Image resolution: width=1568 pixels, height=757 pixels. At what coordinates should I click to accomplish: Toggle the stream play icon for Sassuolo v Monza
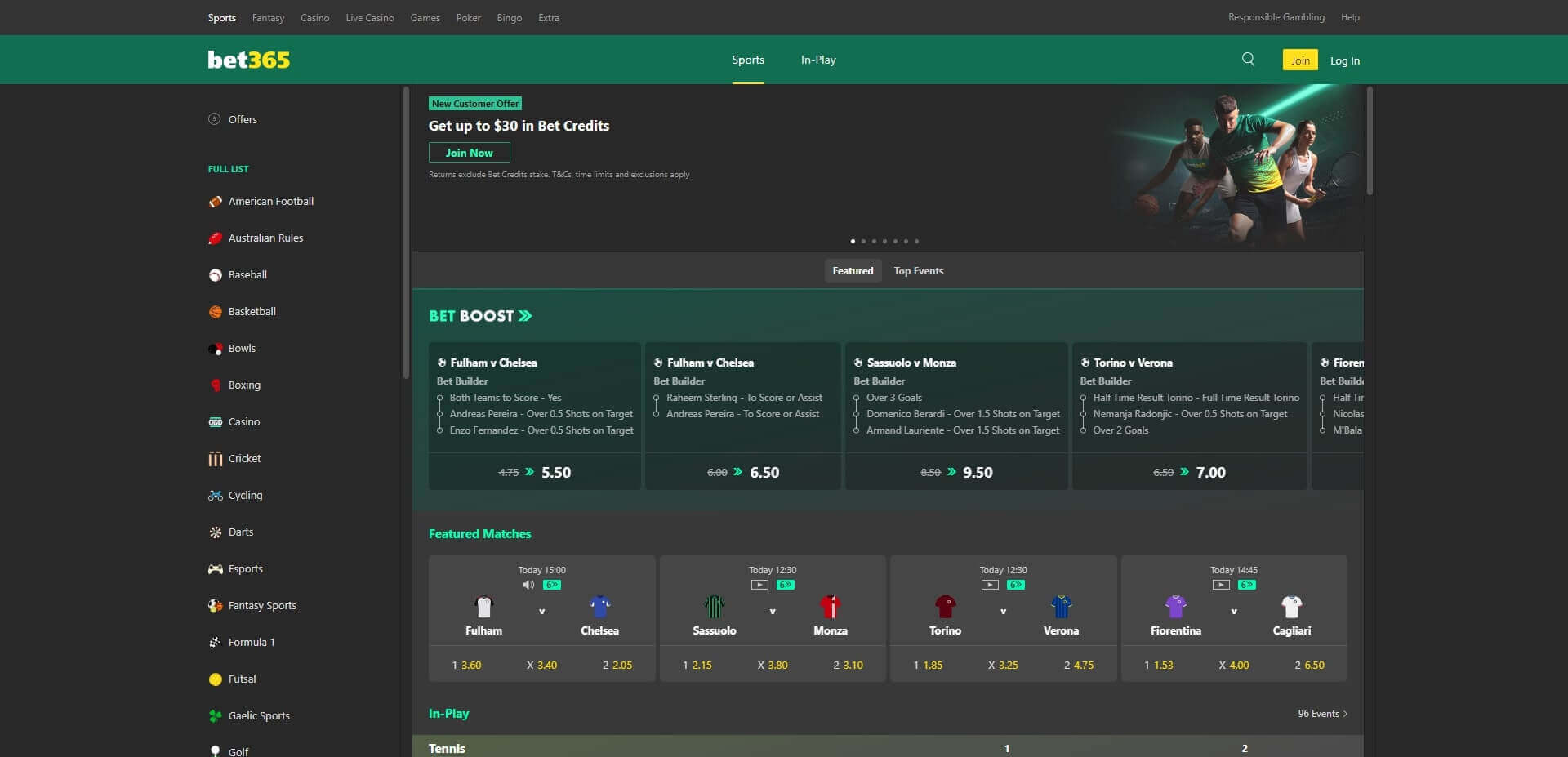point(759,585)
